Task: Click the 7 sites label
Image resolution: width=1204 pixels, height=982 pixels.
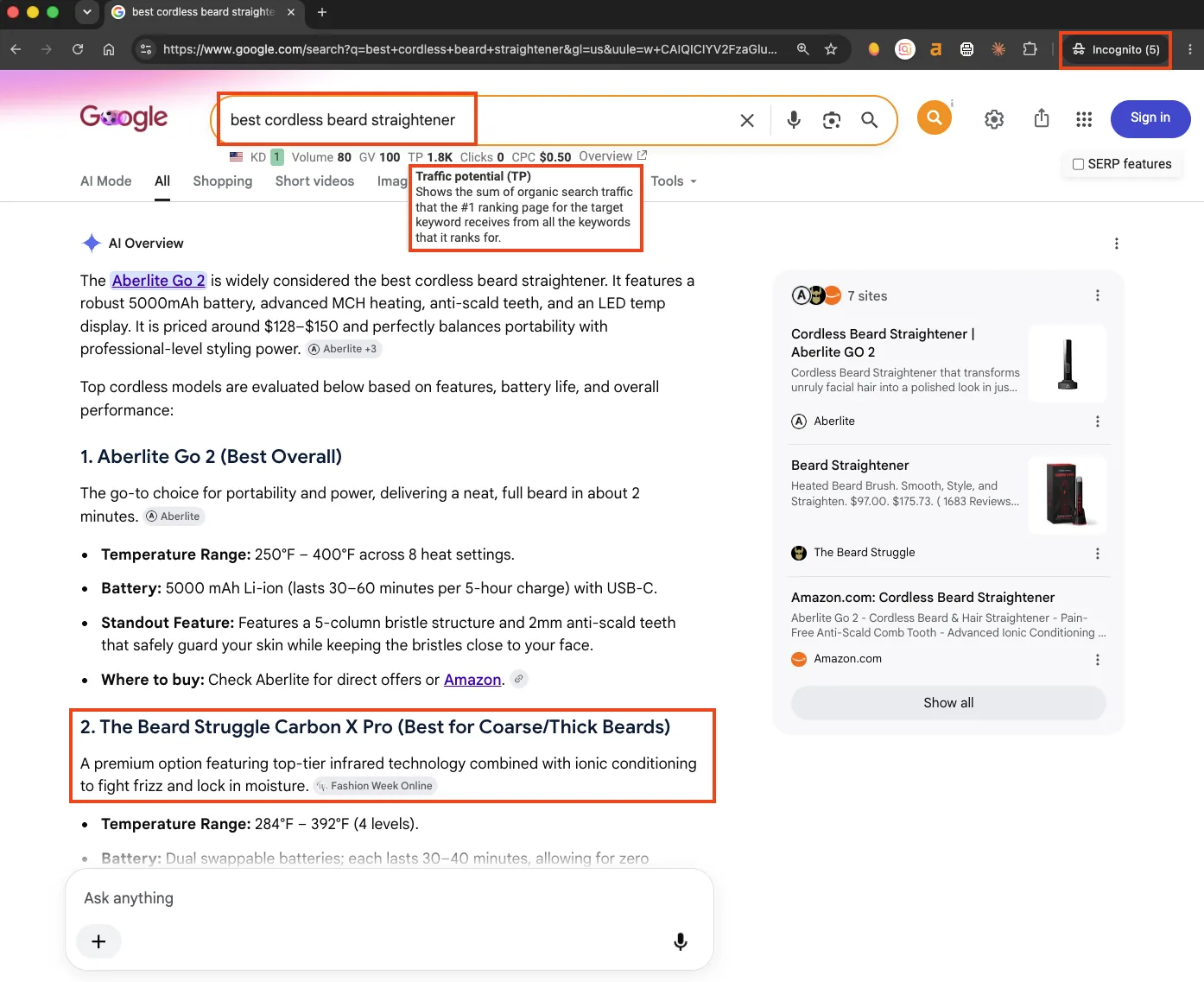Action: pos(867,296)
